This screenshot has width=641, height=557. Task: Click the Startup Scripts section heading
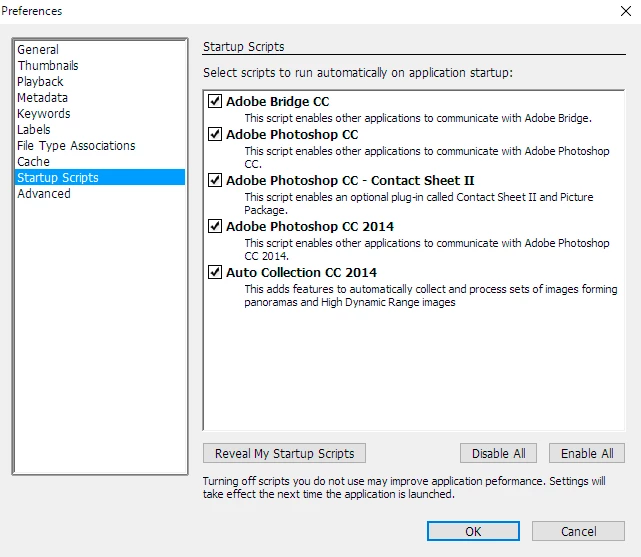point(244,47)
